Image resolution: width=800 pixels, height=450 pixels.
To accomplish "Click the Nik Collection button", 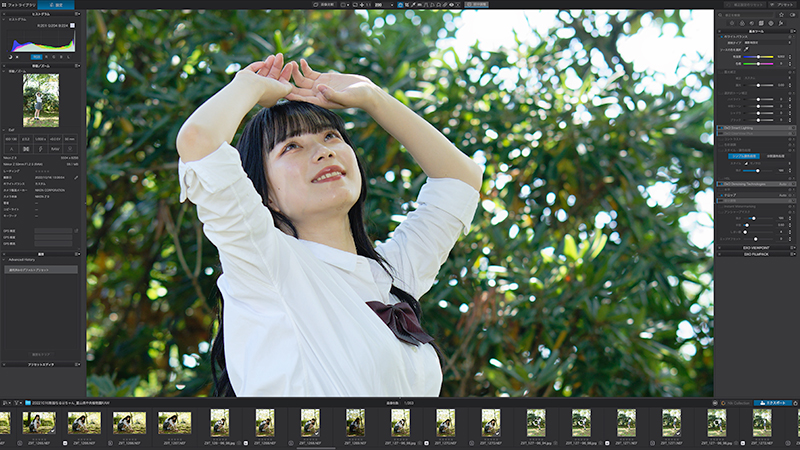I will [x=735, y=403].
